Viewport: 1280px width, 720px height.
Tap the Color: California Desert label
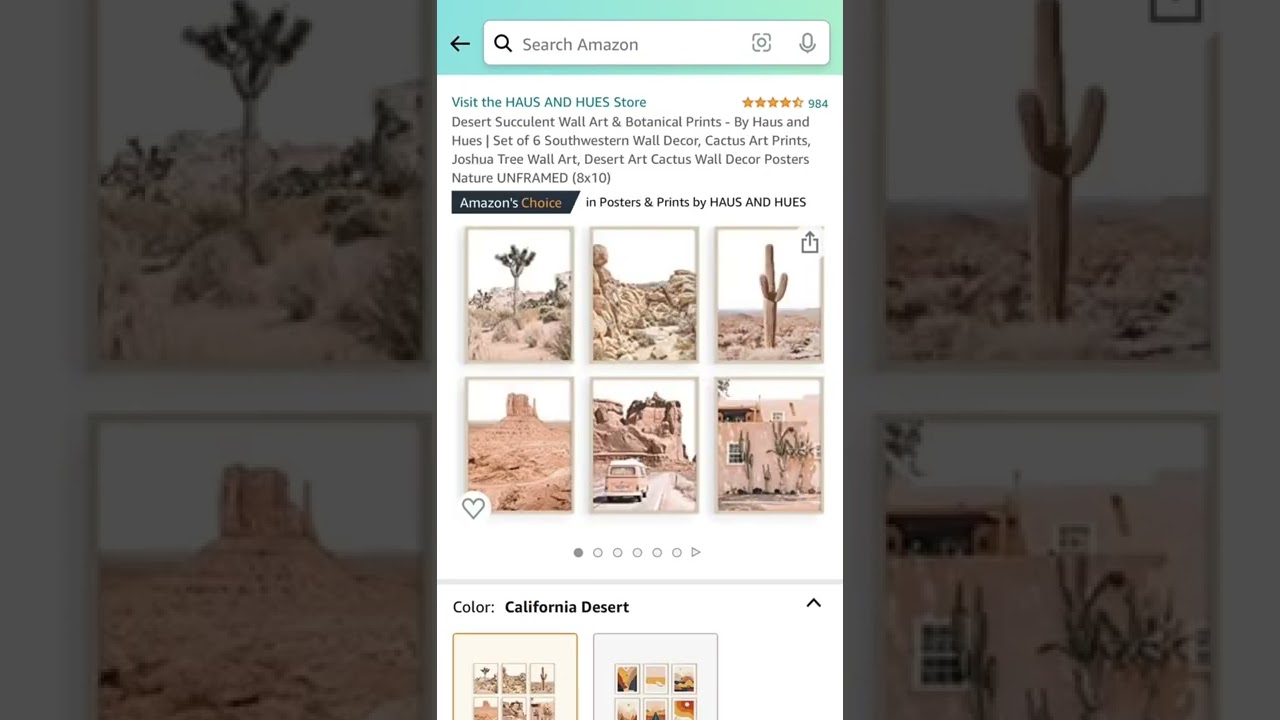(541, 607)
